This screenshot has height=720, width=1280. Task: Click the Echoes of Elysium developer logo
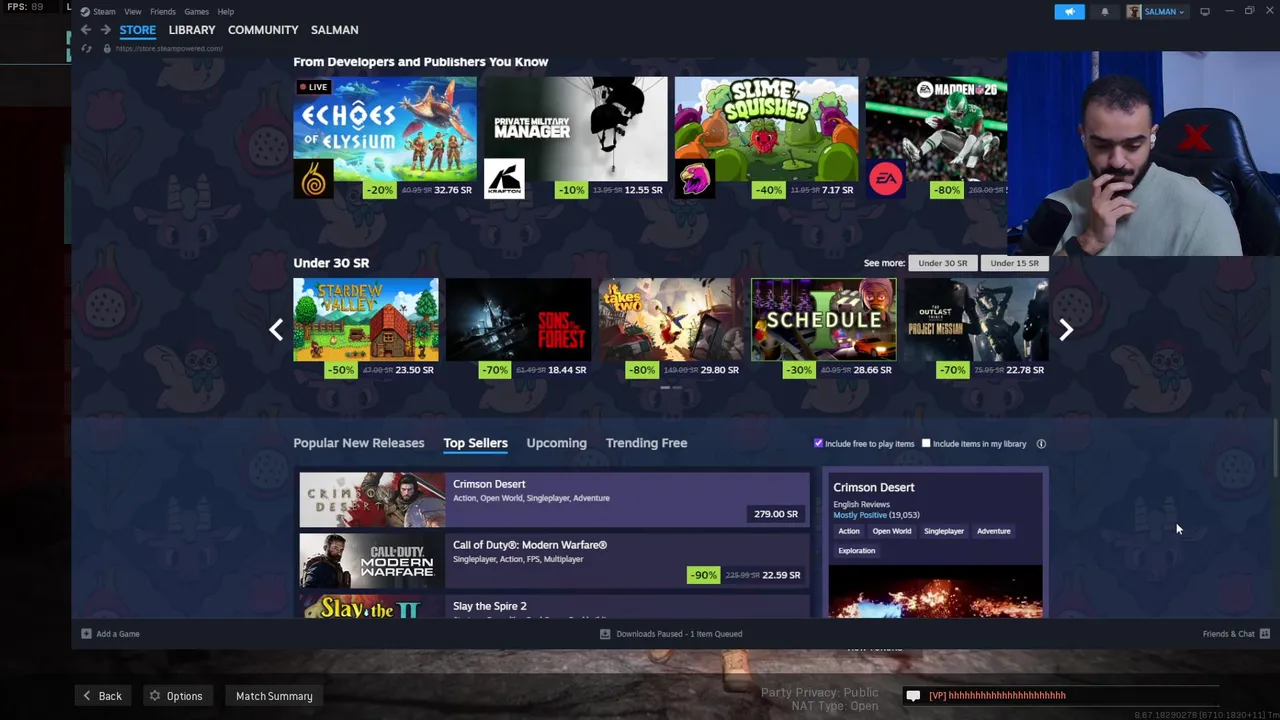tap(313, 179)
